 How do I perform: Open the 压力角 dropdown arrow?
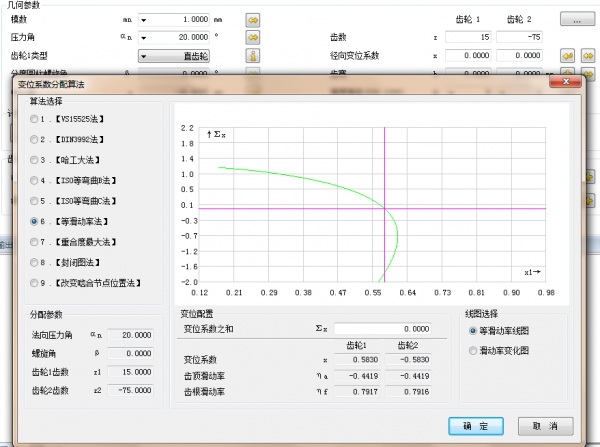143,38
